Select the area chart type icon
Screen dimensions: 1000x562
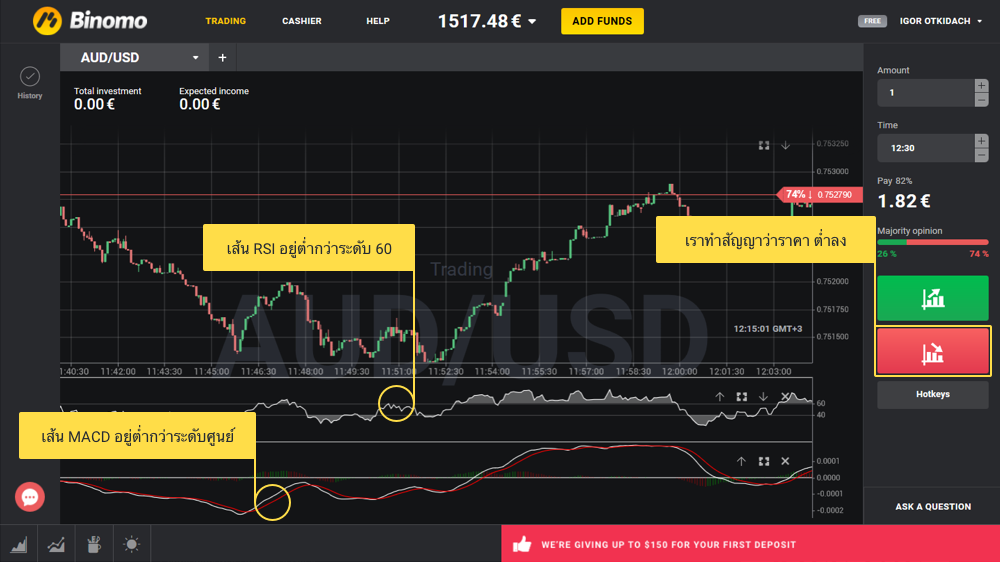coord(19,545)
